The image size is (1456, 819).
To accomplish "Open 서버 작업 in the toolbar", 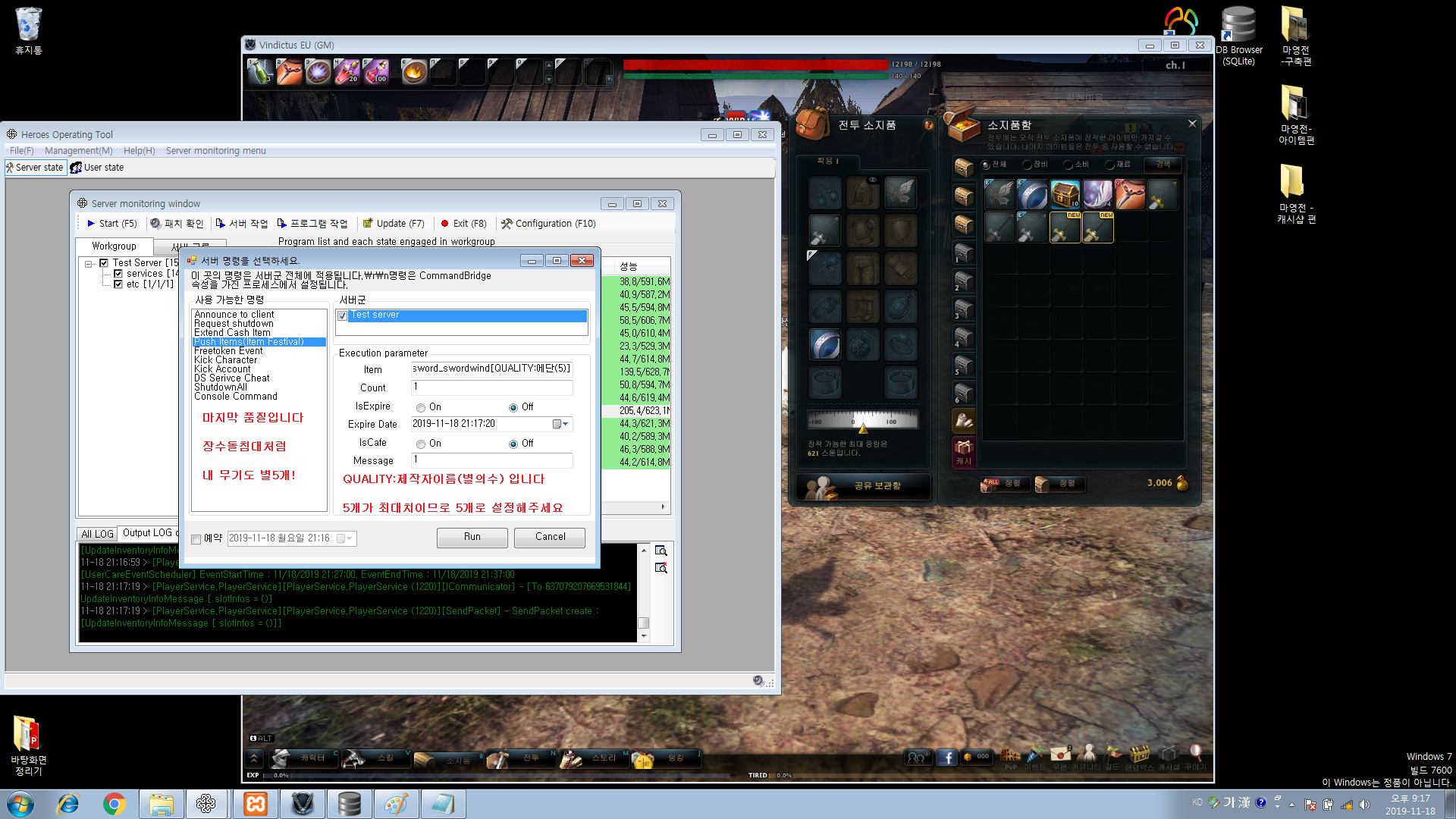I will point(242,224).
